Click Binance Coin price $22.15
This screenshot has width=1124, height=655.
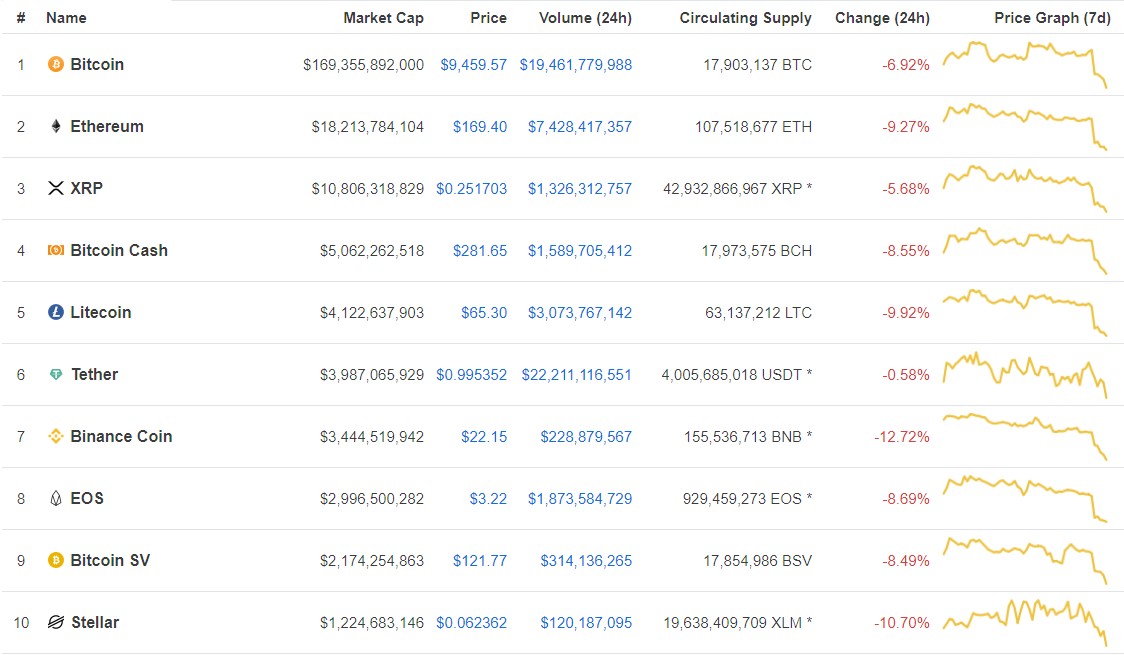pyautogui.click(x=484, y=437)
